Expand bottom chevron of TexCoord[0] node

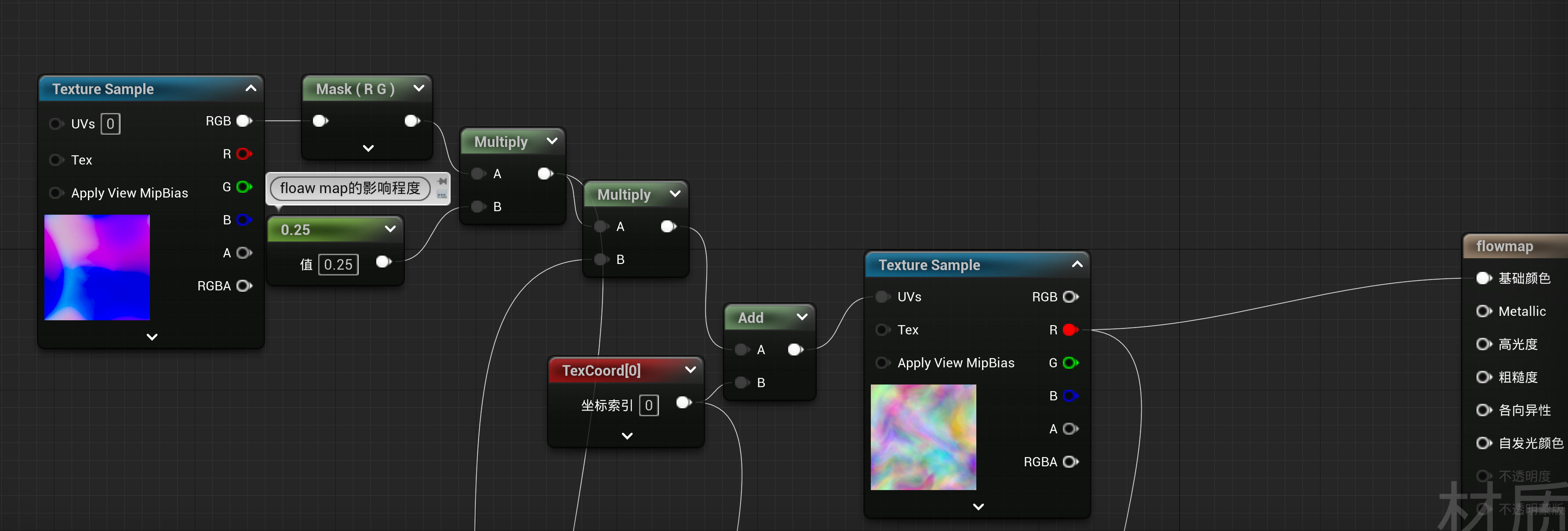click(x=627, y=436)
